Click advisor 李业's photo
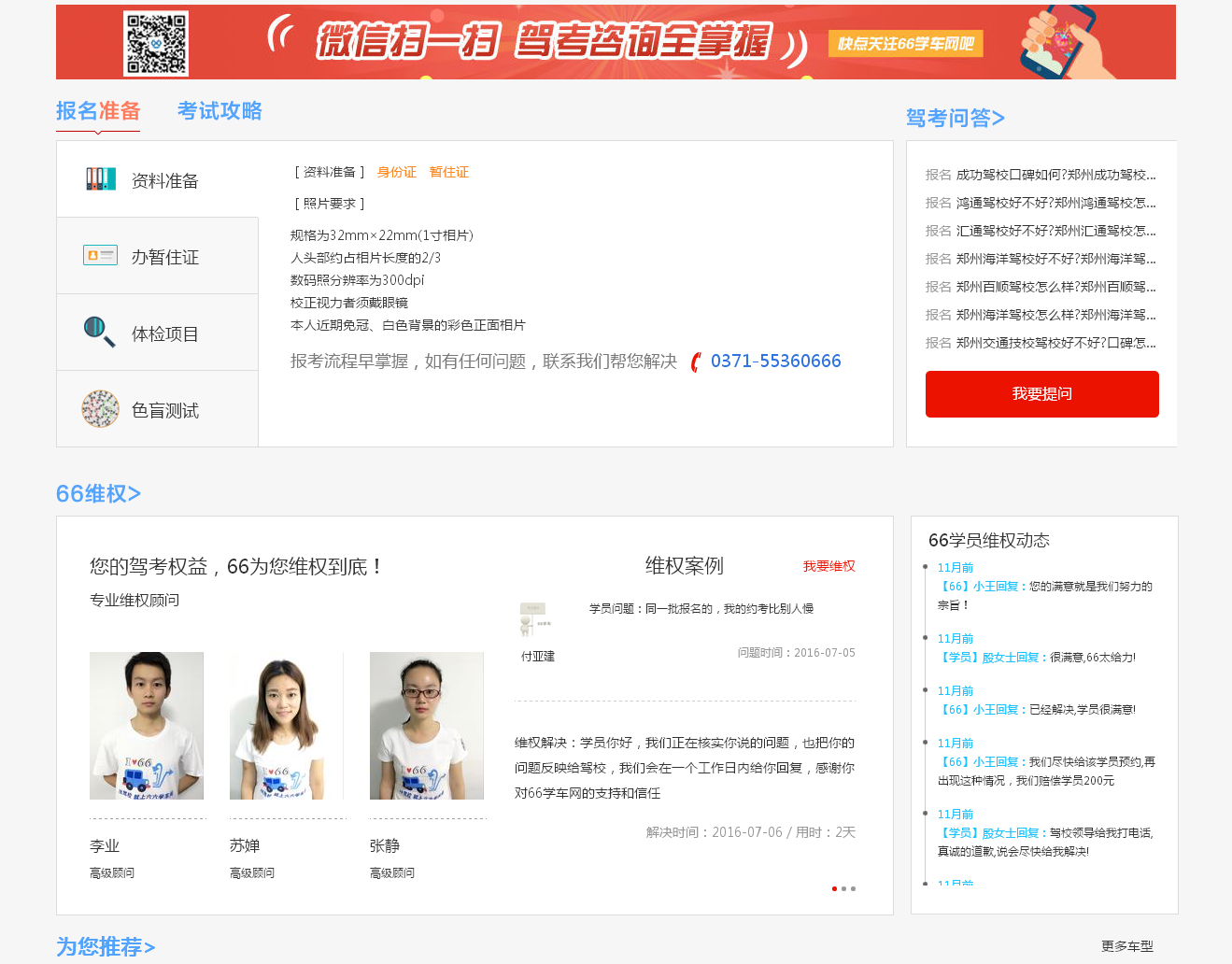The height and width of the screenshot is (964, 1232). 146,725
